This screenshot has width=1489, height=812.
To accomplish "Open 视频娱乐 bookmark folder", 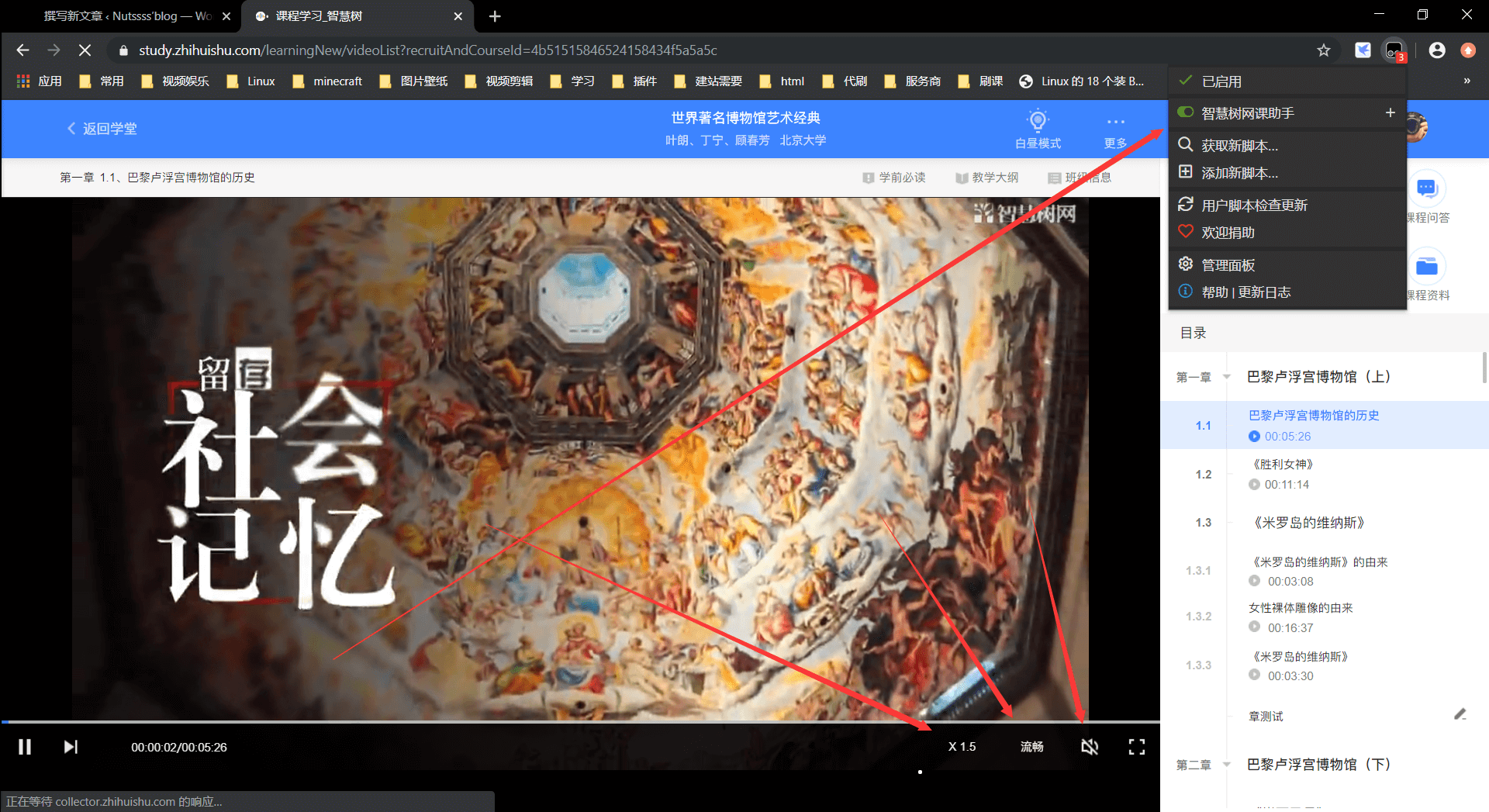I will click(x=176, y=81).
